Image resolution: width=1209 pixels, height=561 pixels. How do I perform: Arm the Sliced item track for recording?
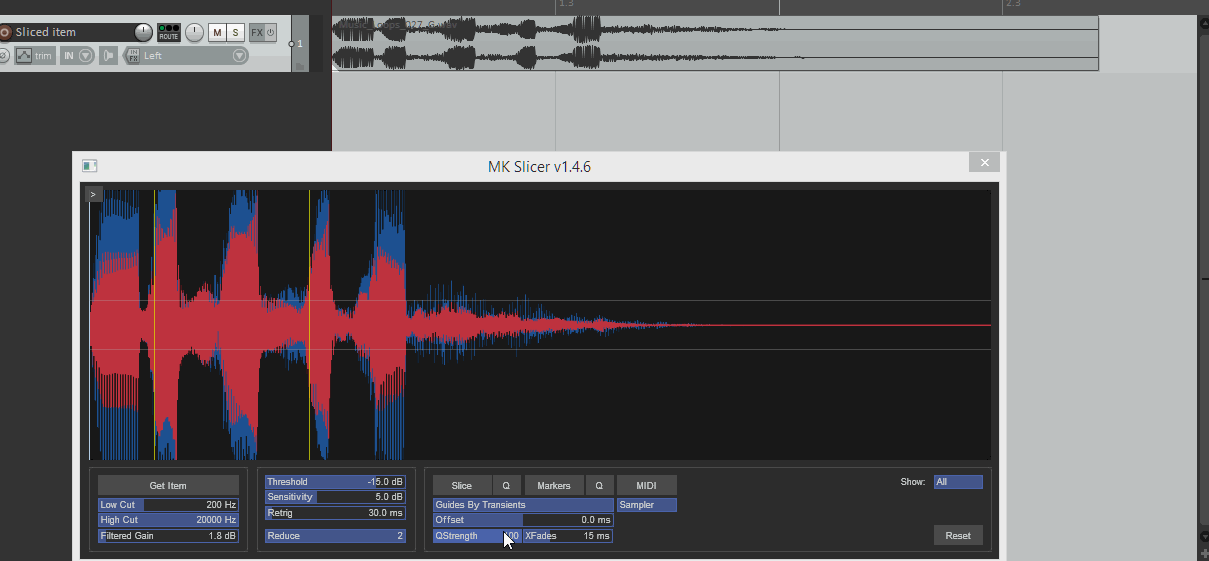point(4,32)
